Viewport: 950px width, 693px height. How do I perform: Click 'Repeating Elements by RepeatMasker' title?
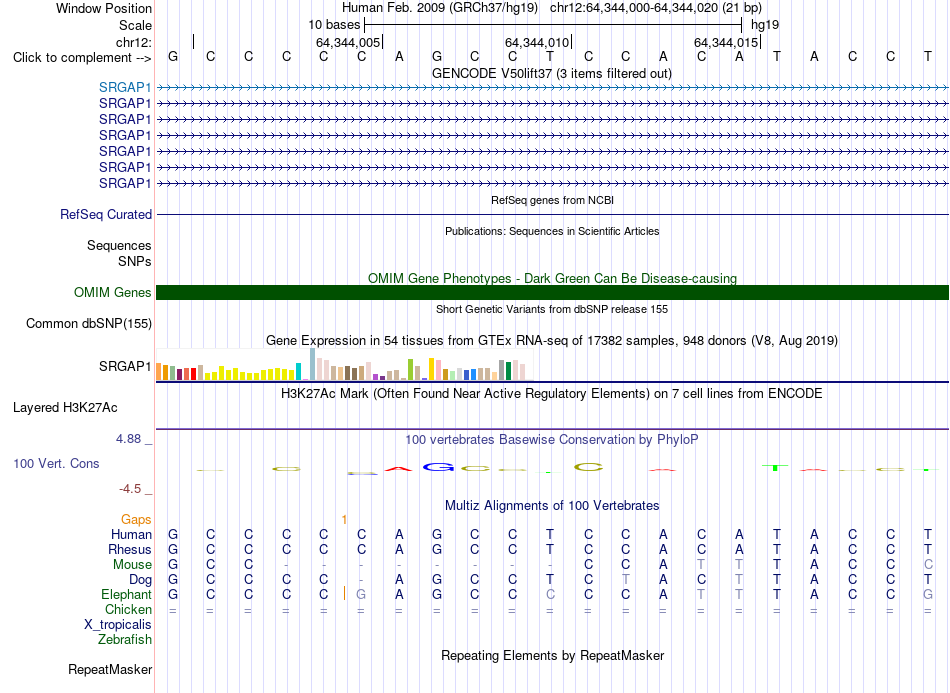552,655
